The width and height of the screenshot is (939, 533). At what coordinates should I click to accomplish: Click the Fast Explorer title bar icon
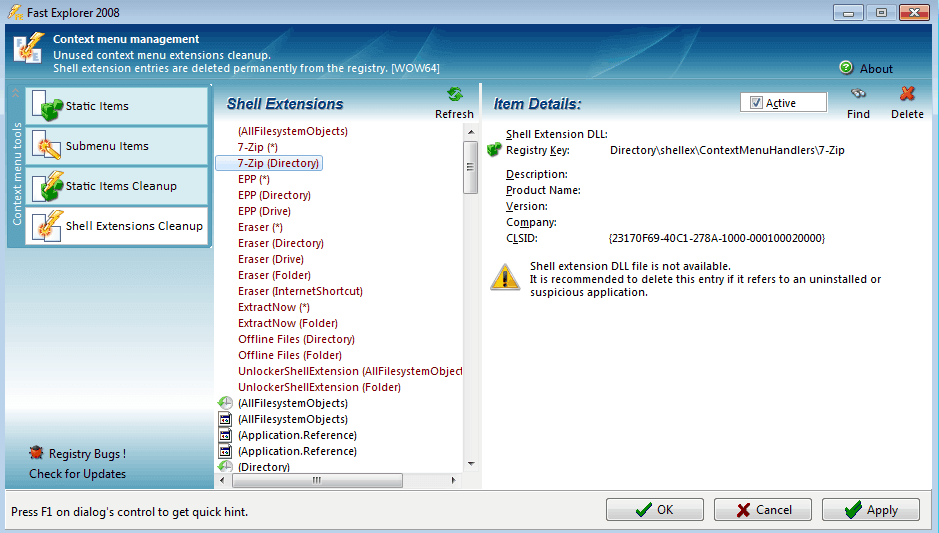[x=15, y=12]
